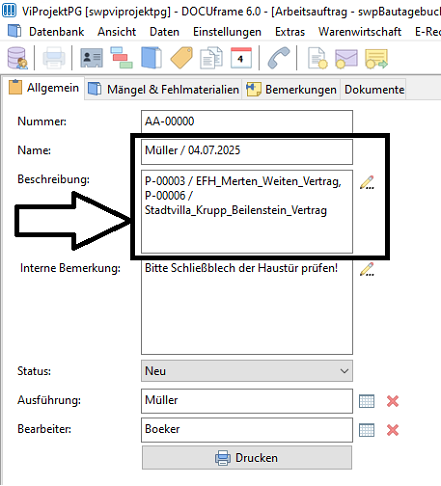Image resolution: width=441 pixels, height=486 pixels.
Task: Open the Warenwirtschaft menu
Action: click(360, 32)
